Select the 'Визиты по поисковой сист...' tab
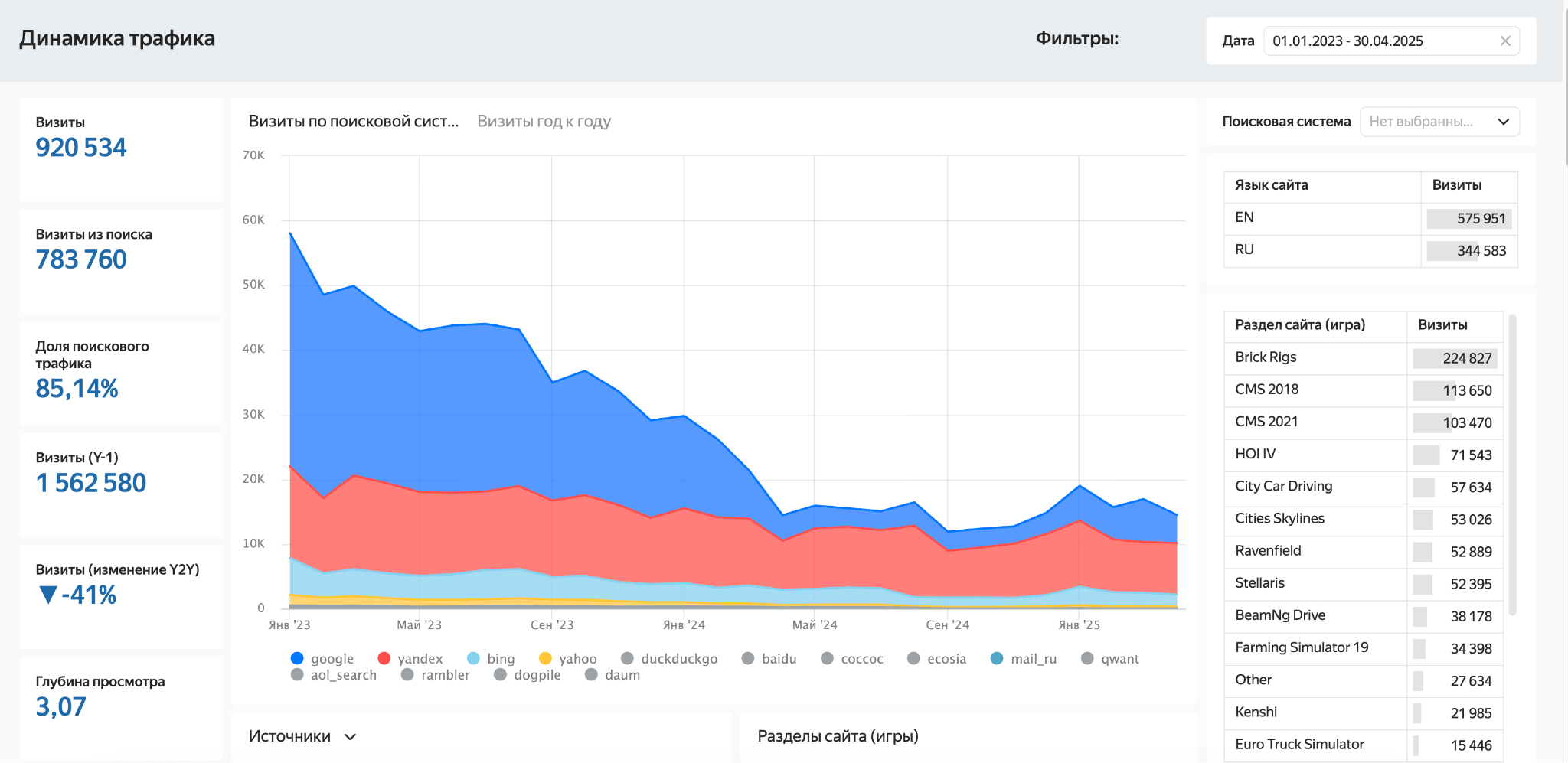 (353, 122)
